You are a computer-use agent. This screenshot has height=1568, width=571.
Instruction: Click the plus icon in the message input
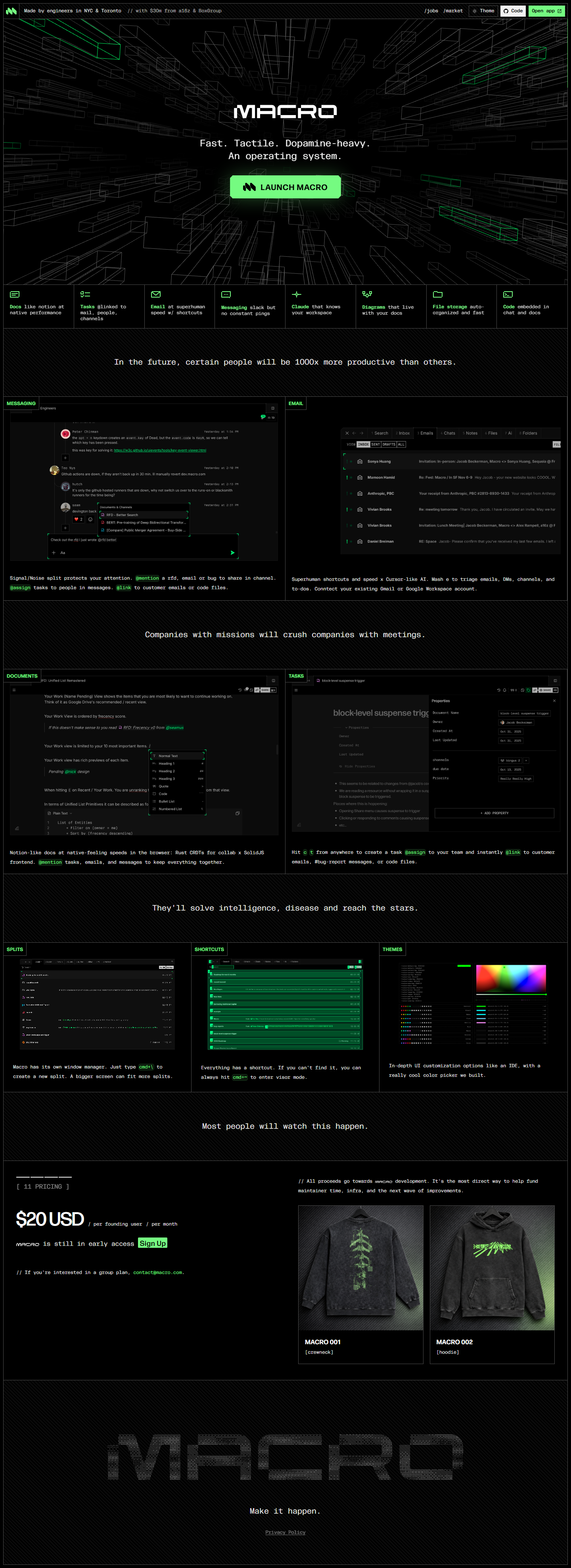pyautogui.click(x=54, y=553)
